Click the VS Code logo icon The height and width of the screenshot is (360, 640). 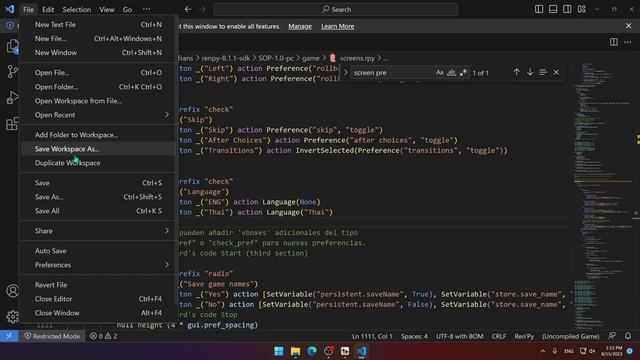[x=9, y=9]
